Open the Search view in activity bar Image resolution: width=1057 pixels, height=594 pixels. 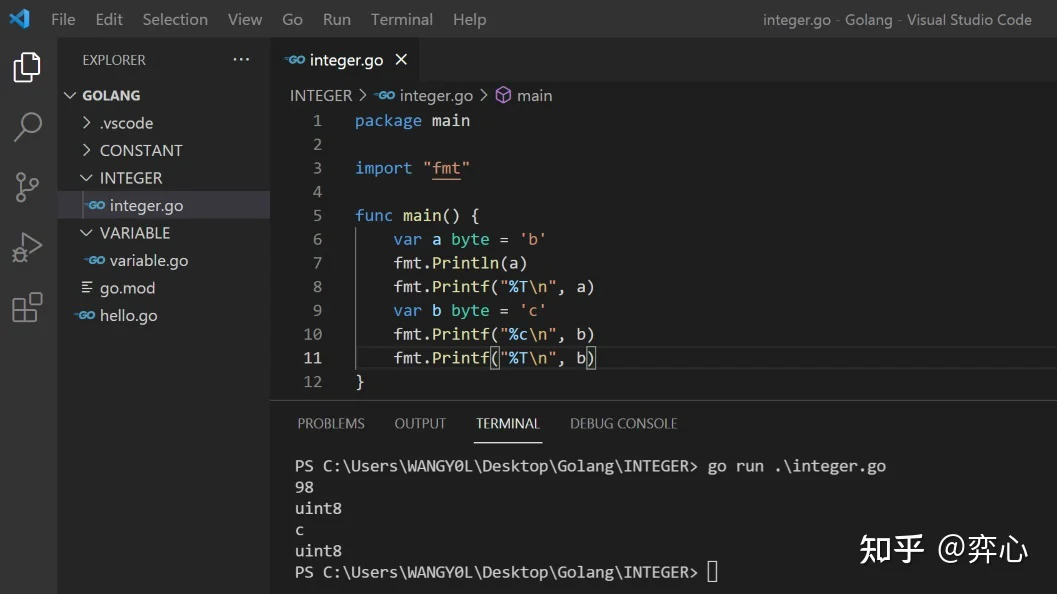27,127
